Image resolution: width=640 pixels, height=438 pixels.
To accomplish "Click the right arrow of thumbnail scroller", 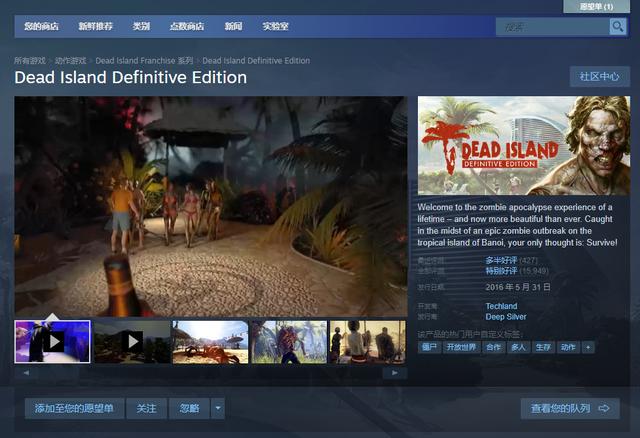I will click(395, 373).
